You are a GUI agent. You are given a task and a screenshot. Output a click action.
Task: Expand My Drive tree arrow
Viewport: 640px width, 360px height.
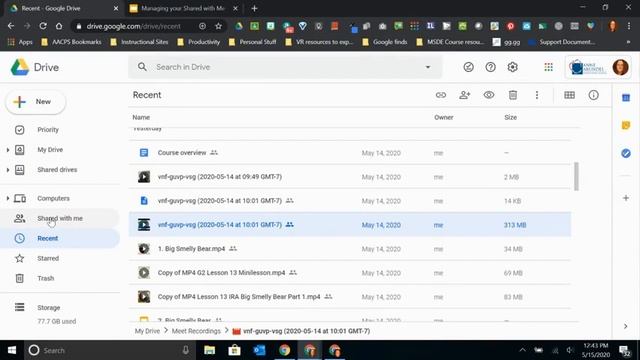point(8,150)
